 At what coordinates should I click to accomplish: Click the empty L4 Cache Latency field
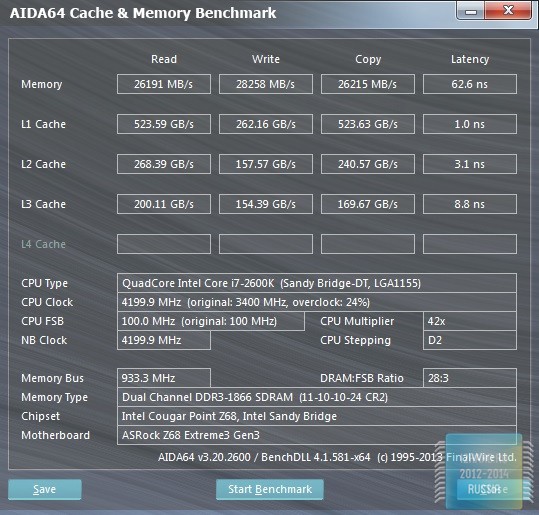point(470,244)
